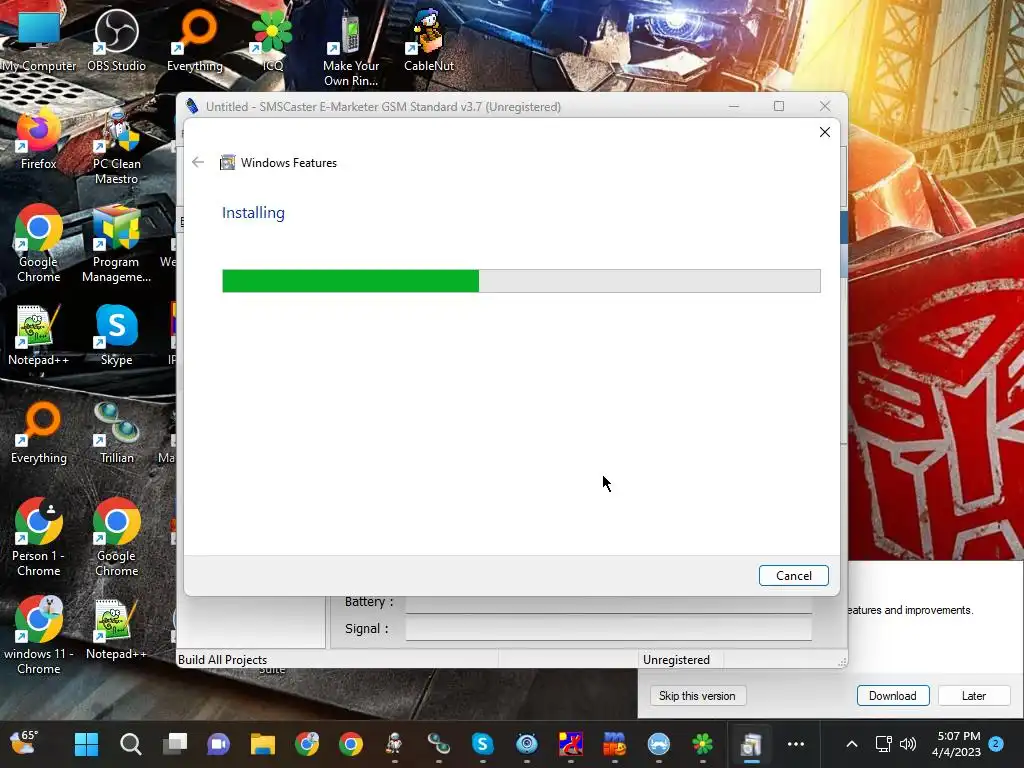Launch CableNut desktop icon

428,40
